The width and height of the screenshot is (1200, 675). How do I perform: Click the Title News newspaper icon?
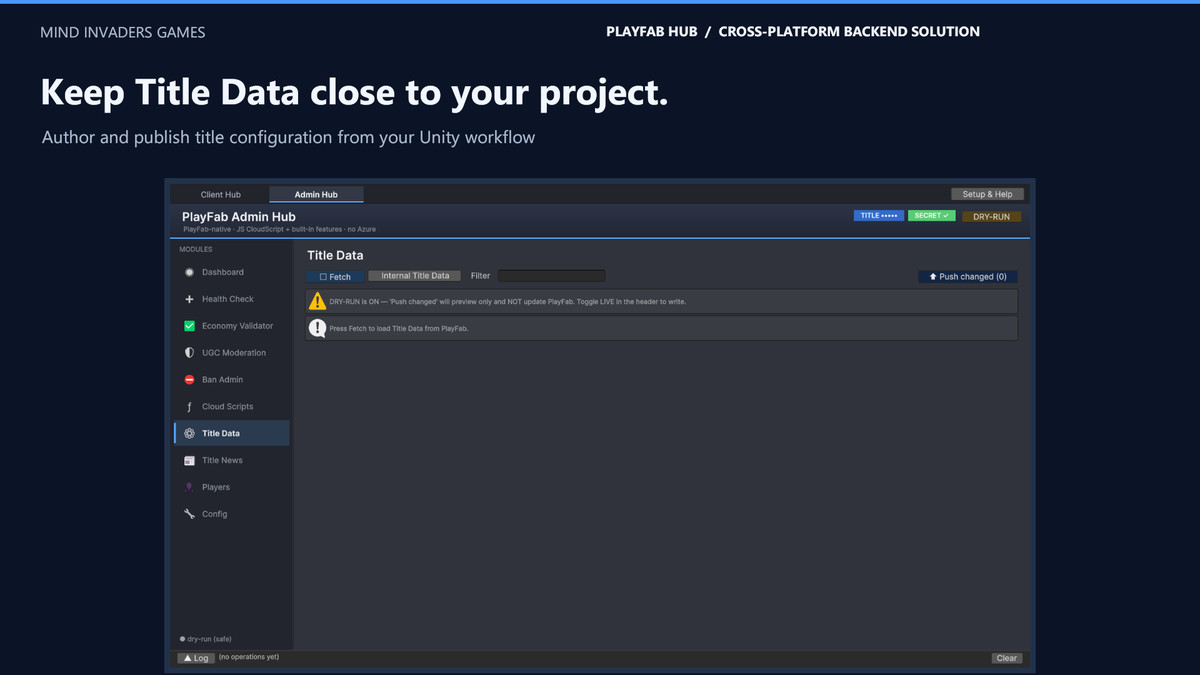click(x=189, y=460)
